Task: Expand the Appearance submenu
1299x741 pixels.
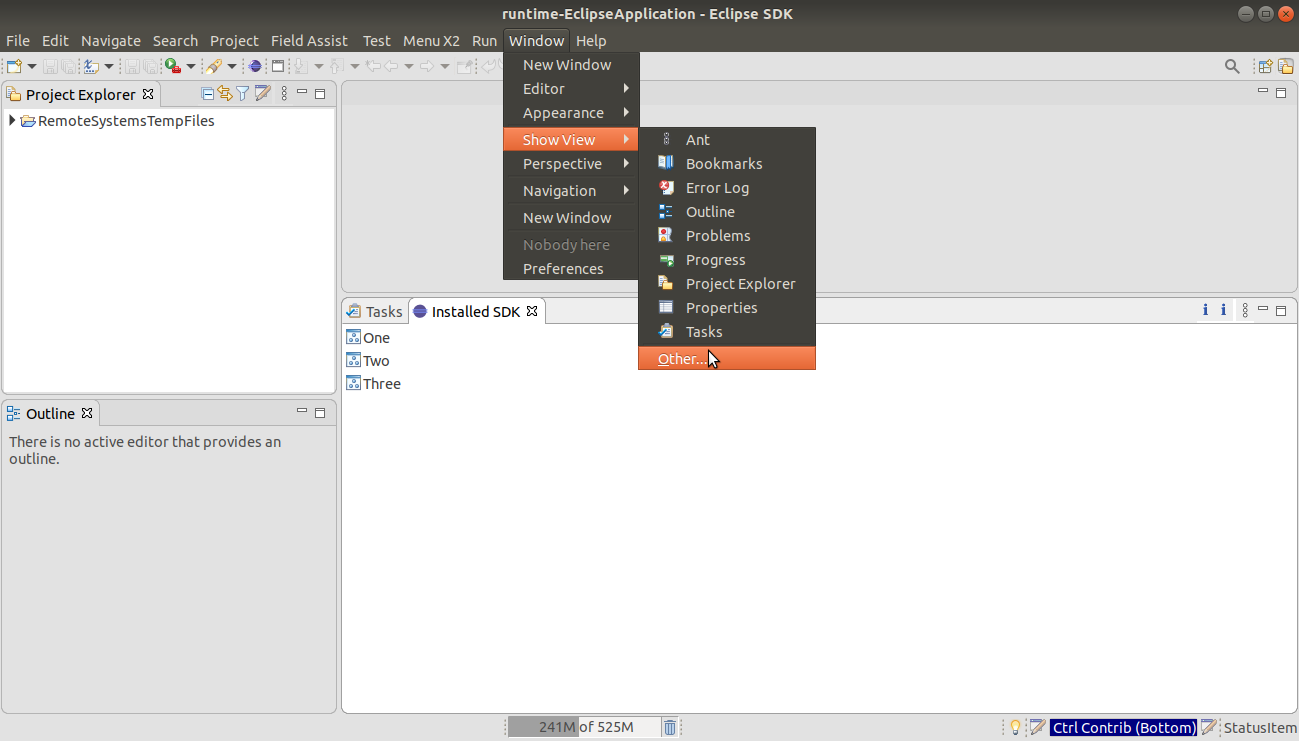Action: (571, 113)
